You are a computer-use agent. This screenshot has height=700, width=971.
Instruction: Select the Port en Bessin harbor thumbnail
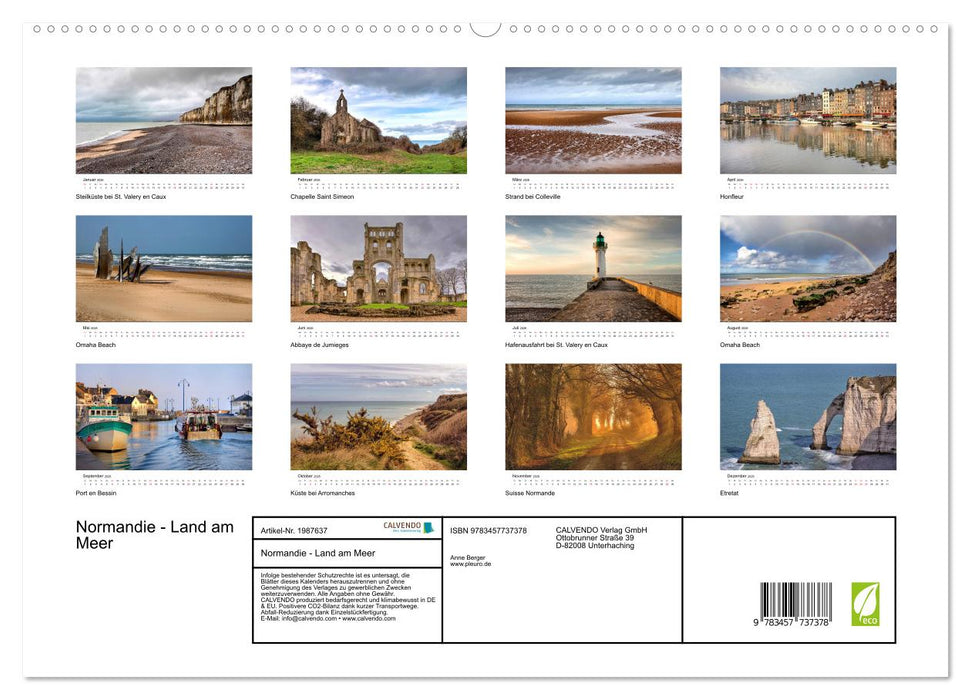pyautogui.click(x=164, y=416)
